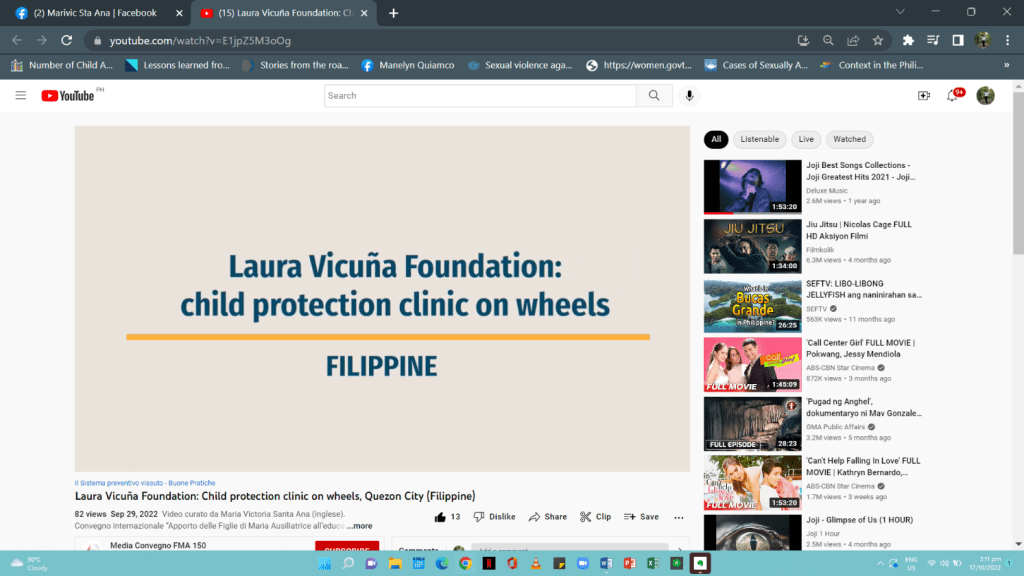Click the search magnifier button

pyautogui.click(x=654, y=95)
